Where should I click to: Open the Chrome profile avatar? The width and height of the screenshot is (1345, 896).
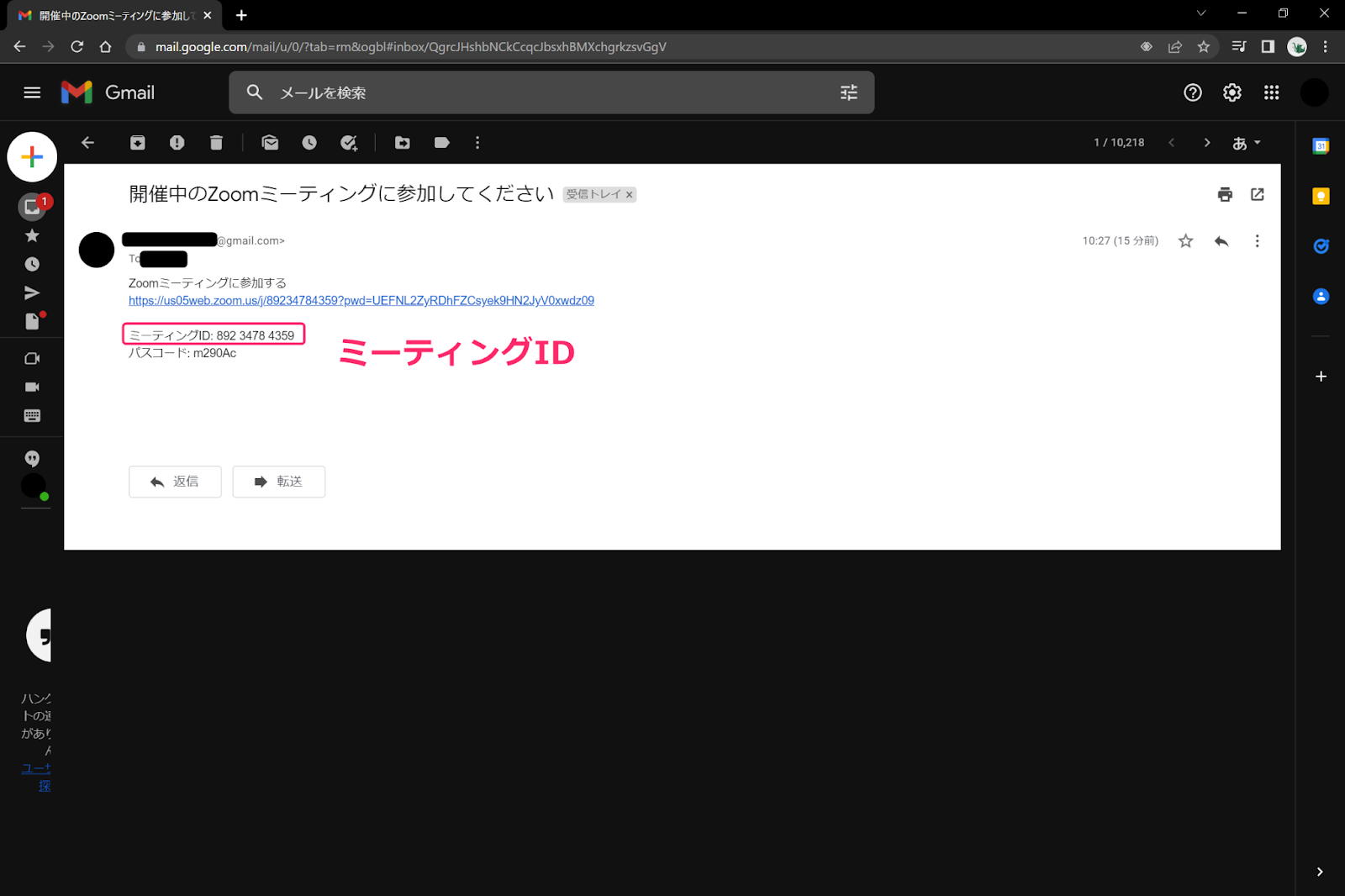pyautogui.click(x=1297, y=47)
